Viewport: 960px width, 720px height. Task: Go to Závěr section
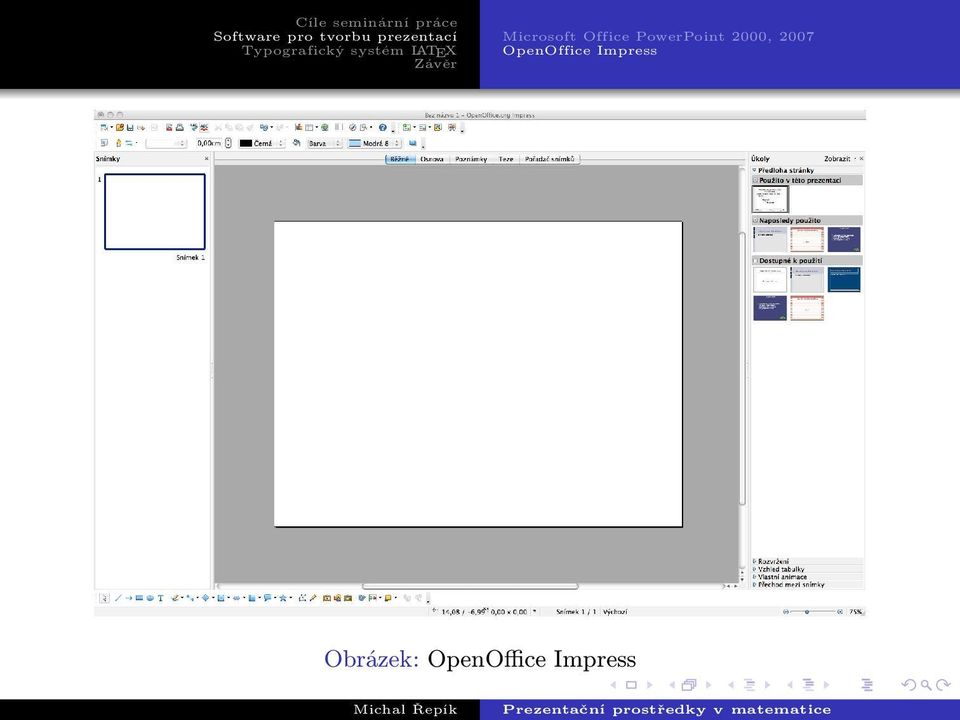pos(435,64)
